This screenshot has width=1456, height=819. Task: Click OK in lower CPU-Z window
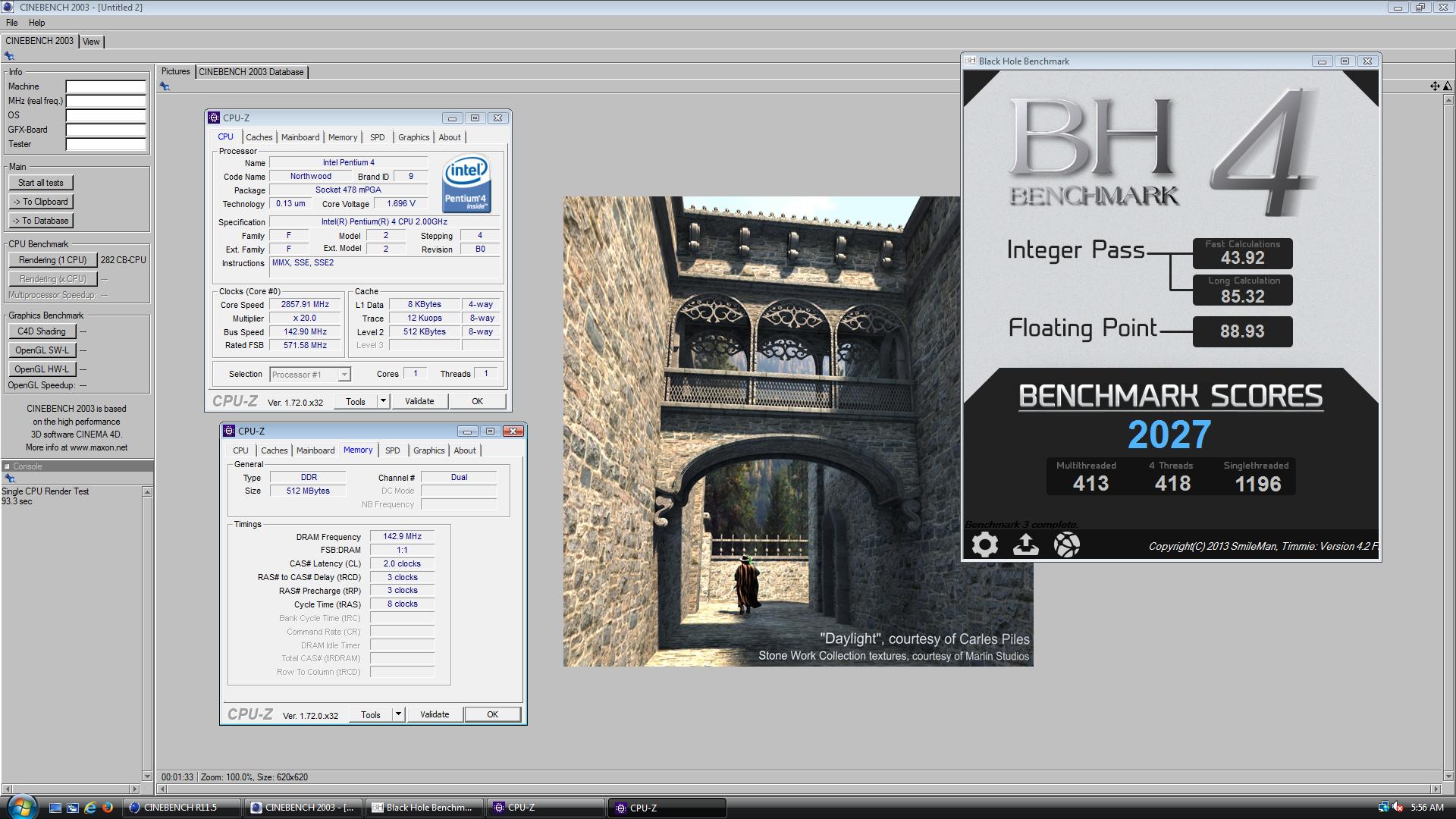tap(492, 714)
